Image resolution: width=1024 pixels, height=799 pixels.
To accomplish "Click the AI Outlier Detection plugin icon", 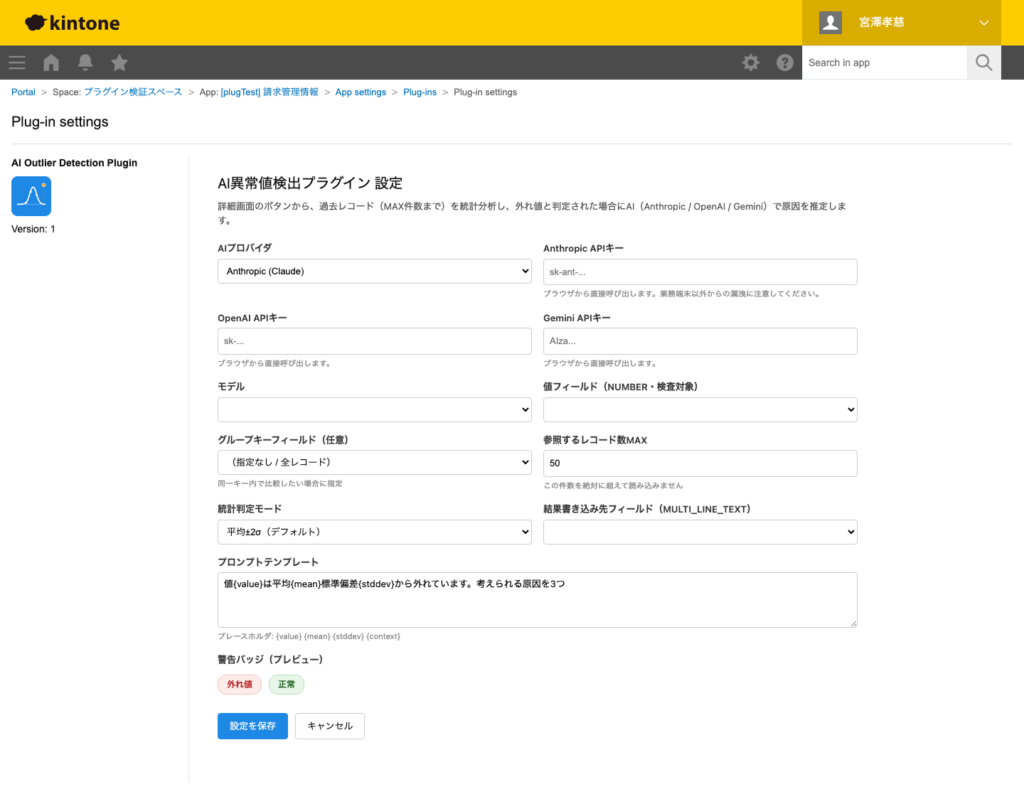I will pyautogui.click(x=31, y=196).
